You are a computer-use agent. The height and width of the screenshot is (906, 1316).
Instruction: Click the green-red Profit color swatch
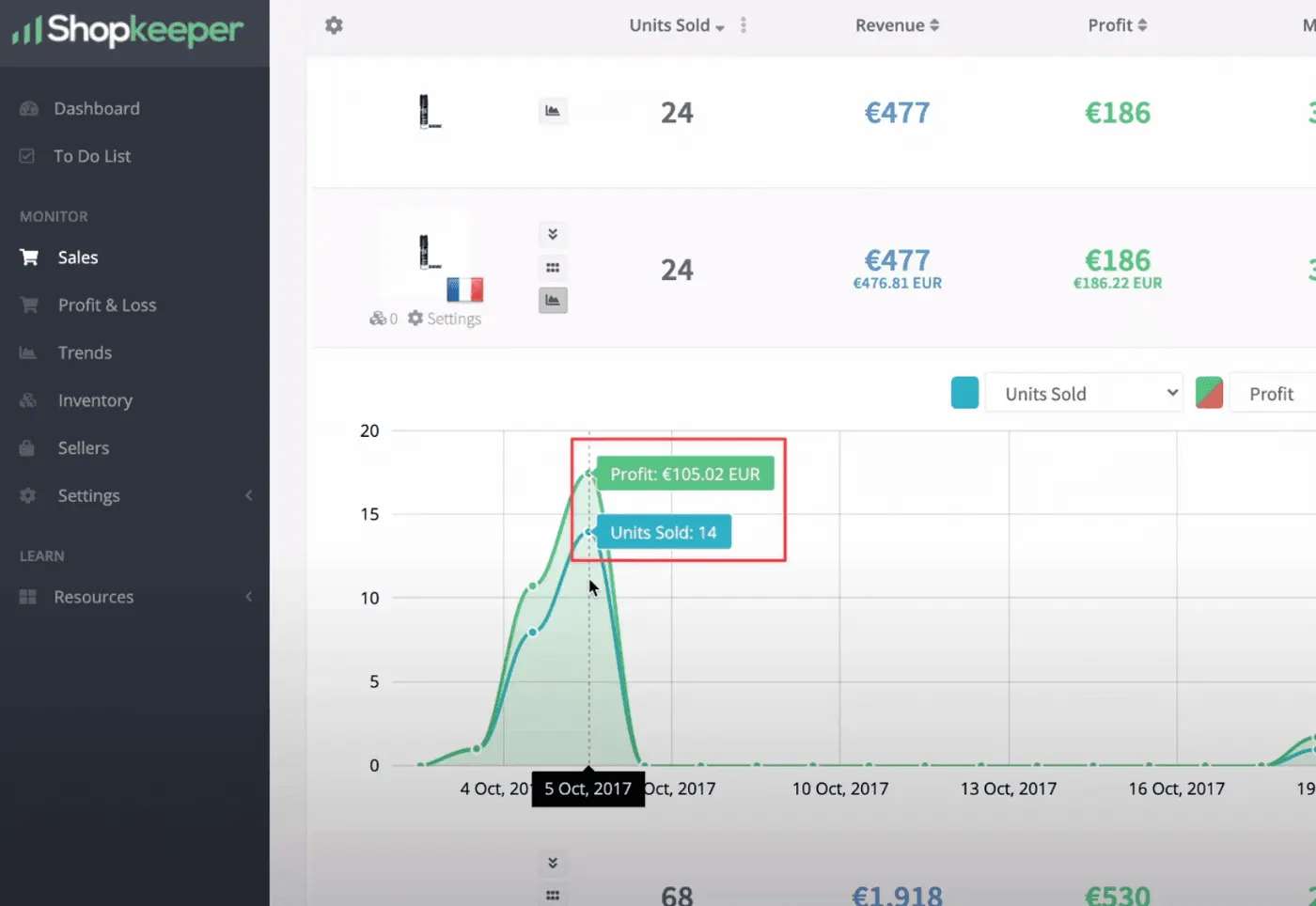click(1209, 393)
